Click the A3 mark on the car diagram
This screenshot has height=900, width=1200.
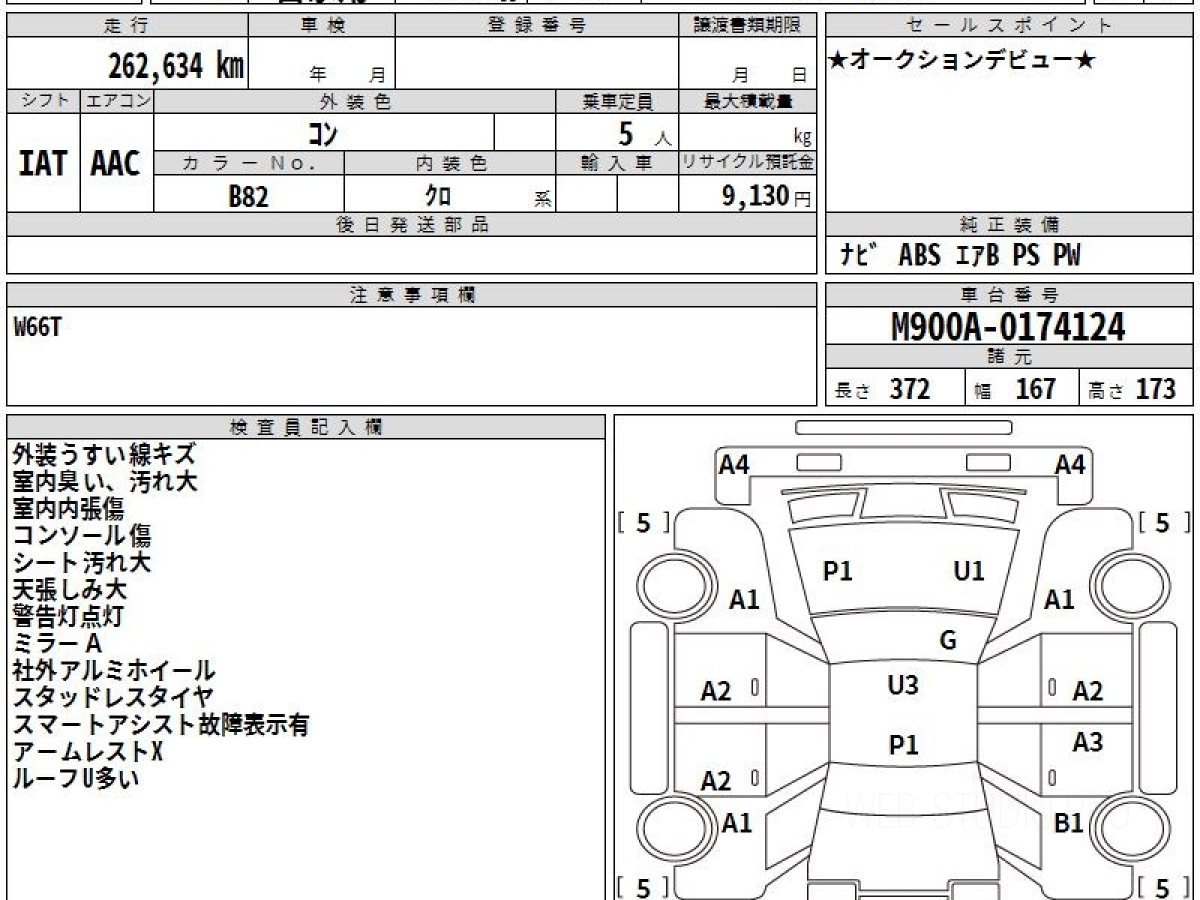[1088, 743]
